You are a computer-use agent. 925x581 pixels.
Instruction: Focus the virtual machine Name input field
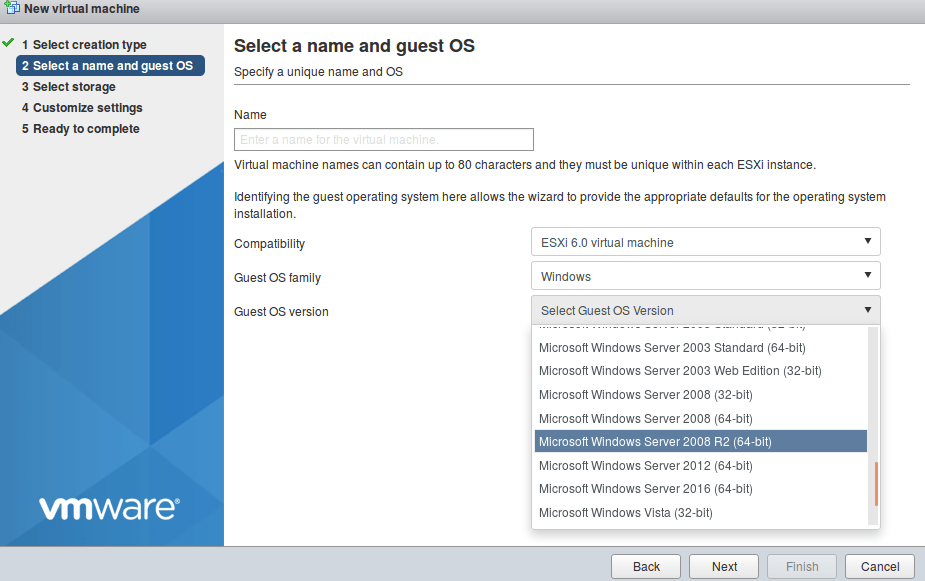pyautogui.click(x=383, y=140)
